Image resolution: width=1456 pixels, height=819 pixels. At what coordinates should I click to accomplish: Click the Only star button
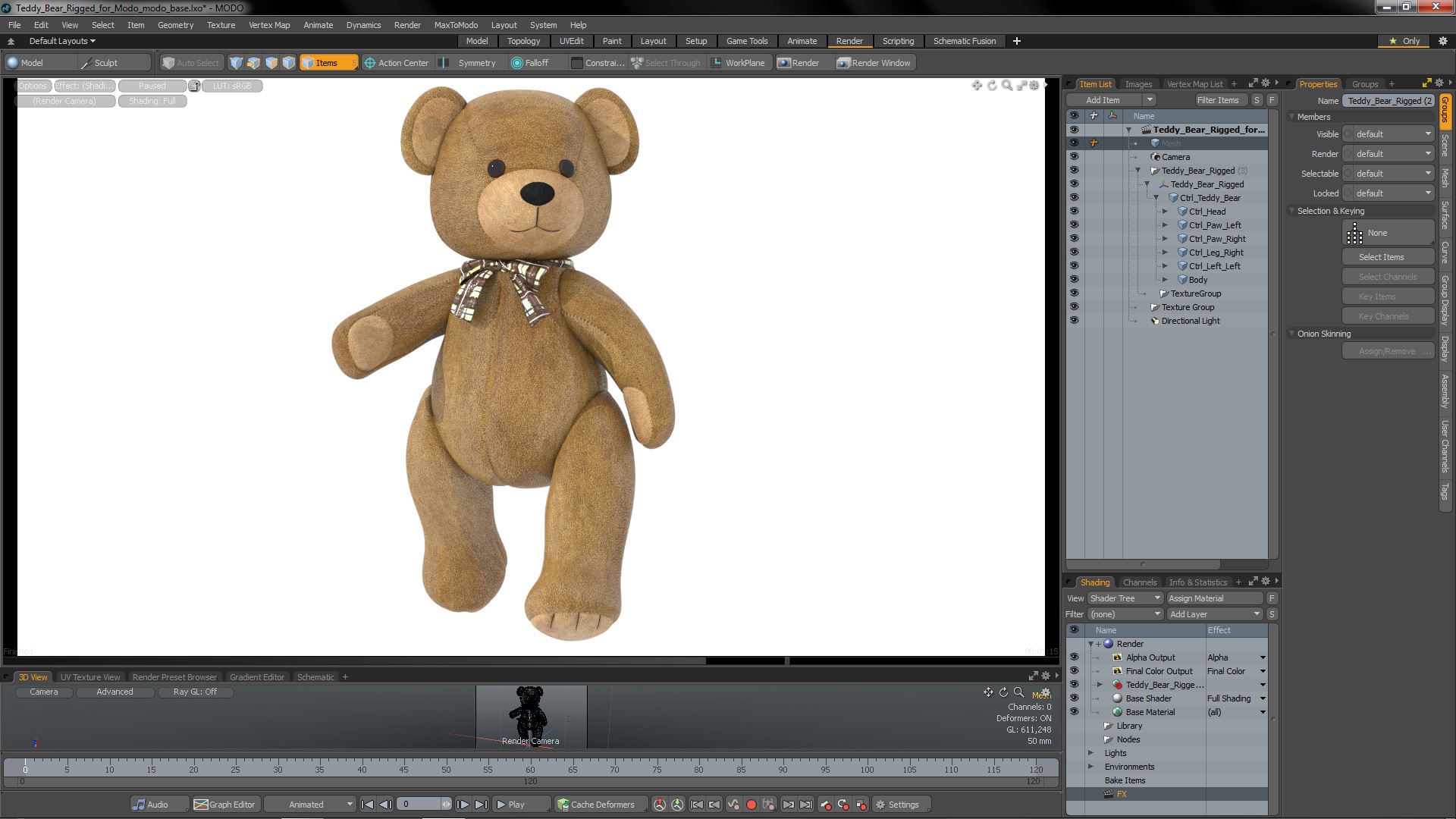click(x=1404, y=41)
